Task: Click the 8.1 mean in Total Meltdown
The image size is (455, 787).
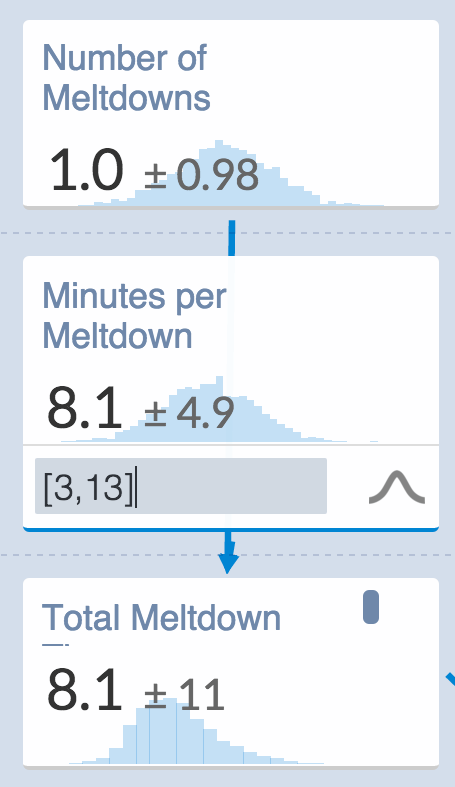Action: (84, 689)
